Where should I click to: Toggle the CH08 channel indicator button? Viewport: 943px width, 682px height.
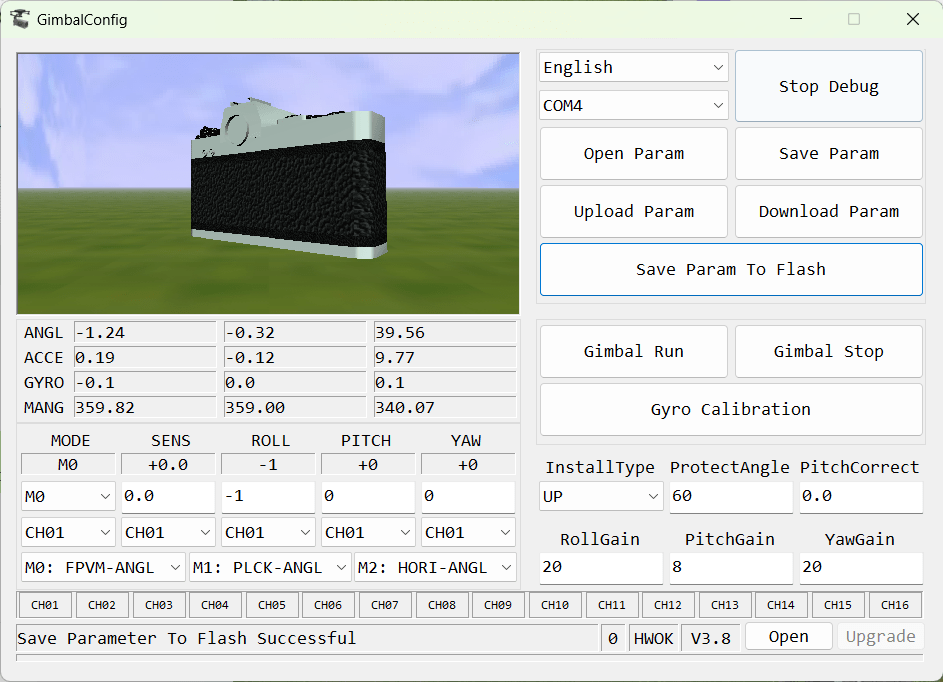point(441,605)
